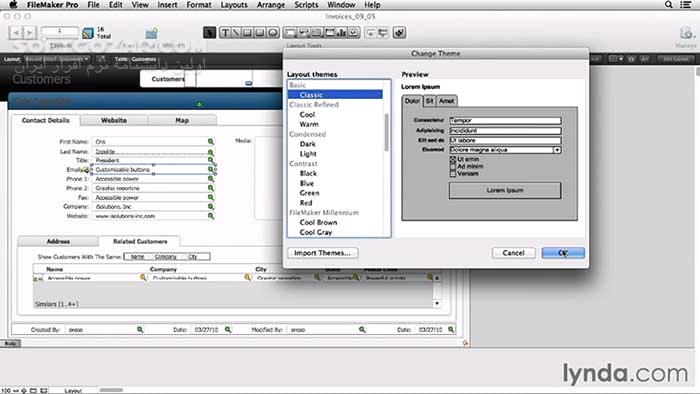Open Dolore magna aliqua dropdown in preview

point(557,150)
